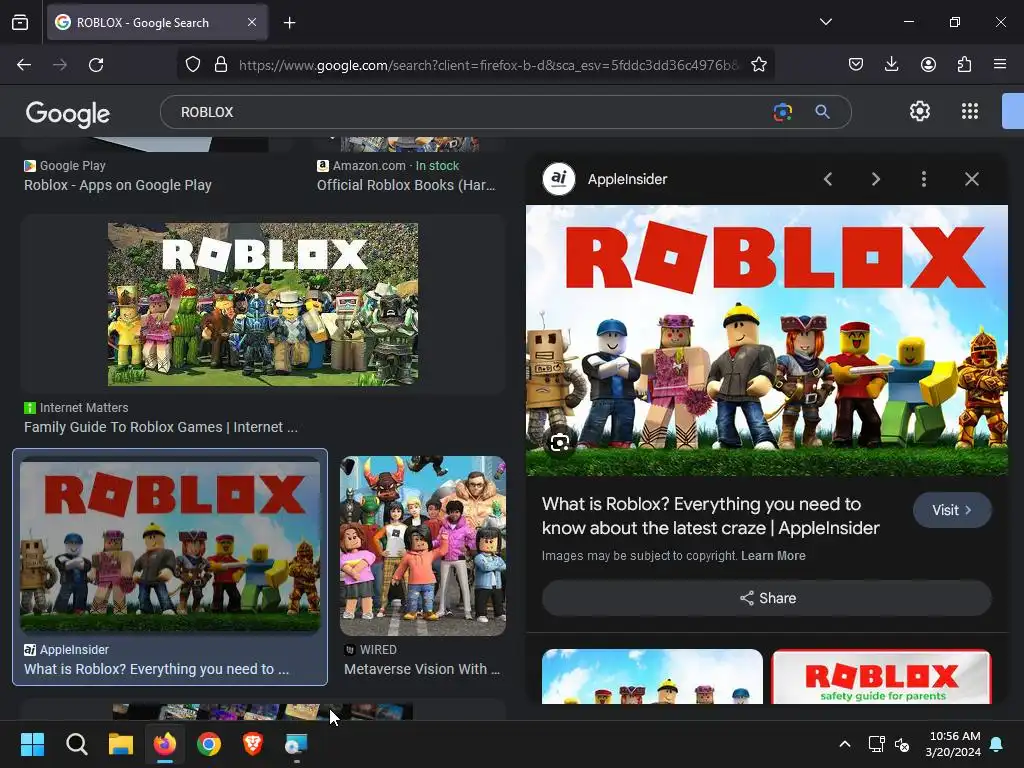This screenshot has height=768, width=1024.
Task: Select the WIRED Metaverse thumbnail
Action: (423, 546)
